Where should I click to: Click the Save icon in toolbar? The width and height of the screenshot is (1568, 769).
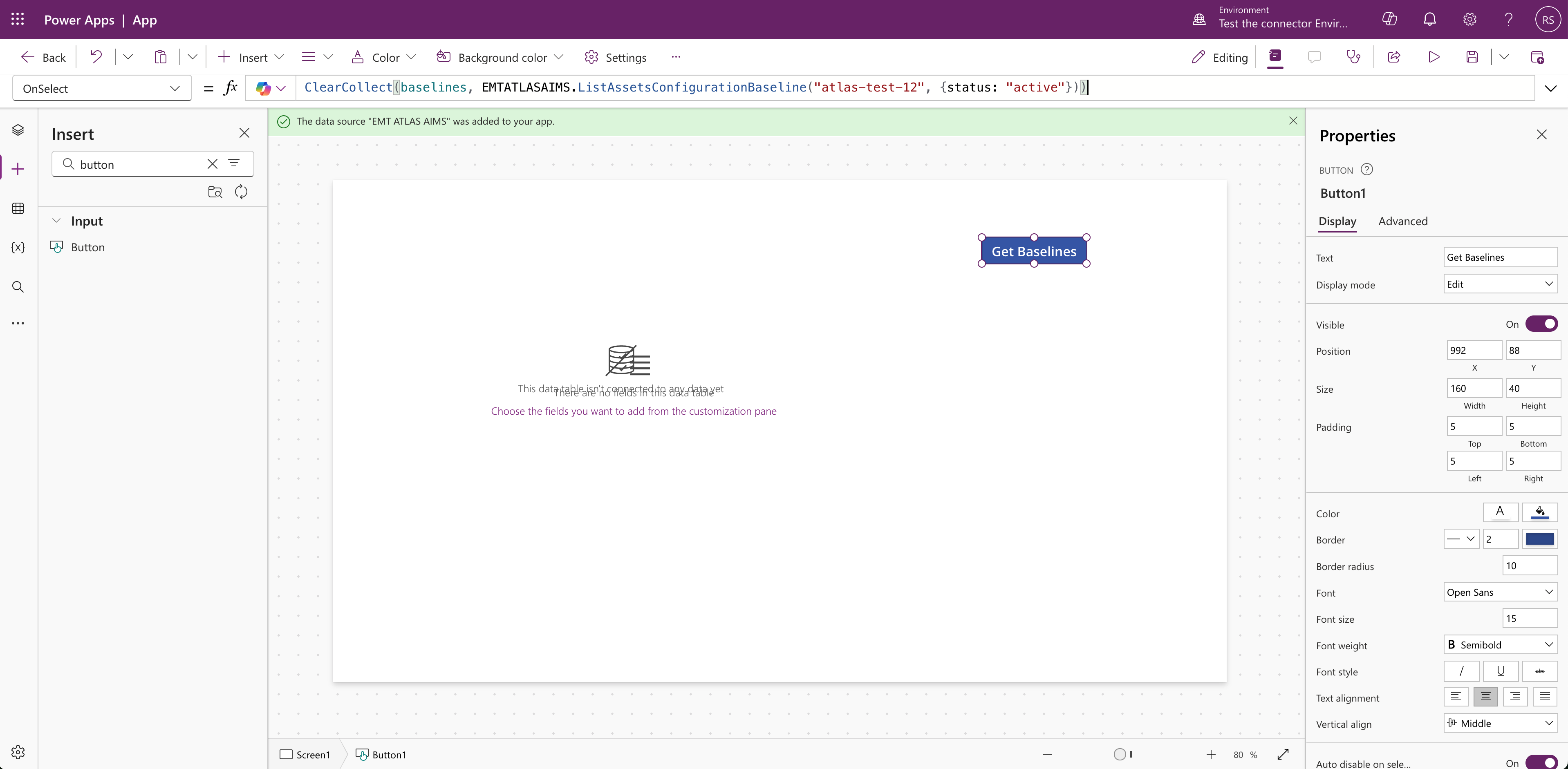1472,57
